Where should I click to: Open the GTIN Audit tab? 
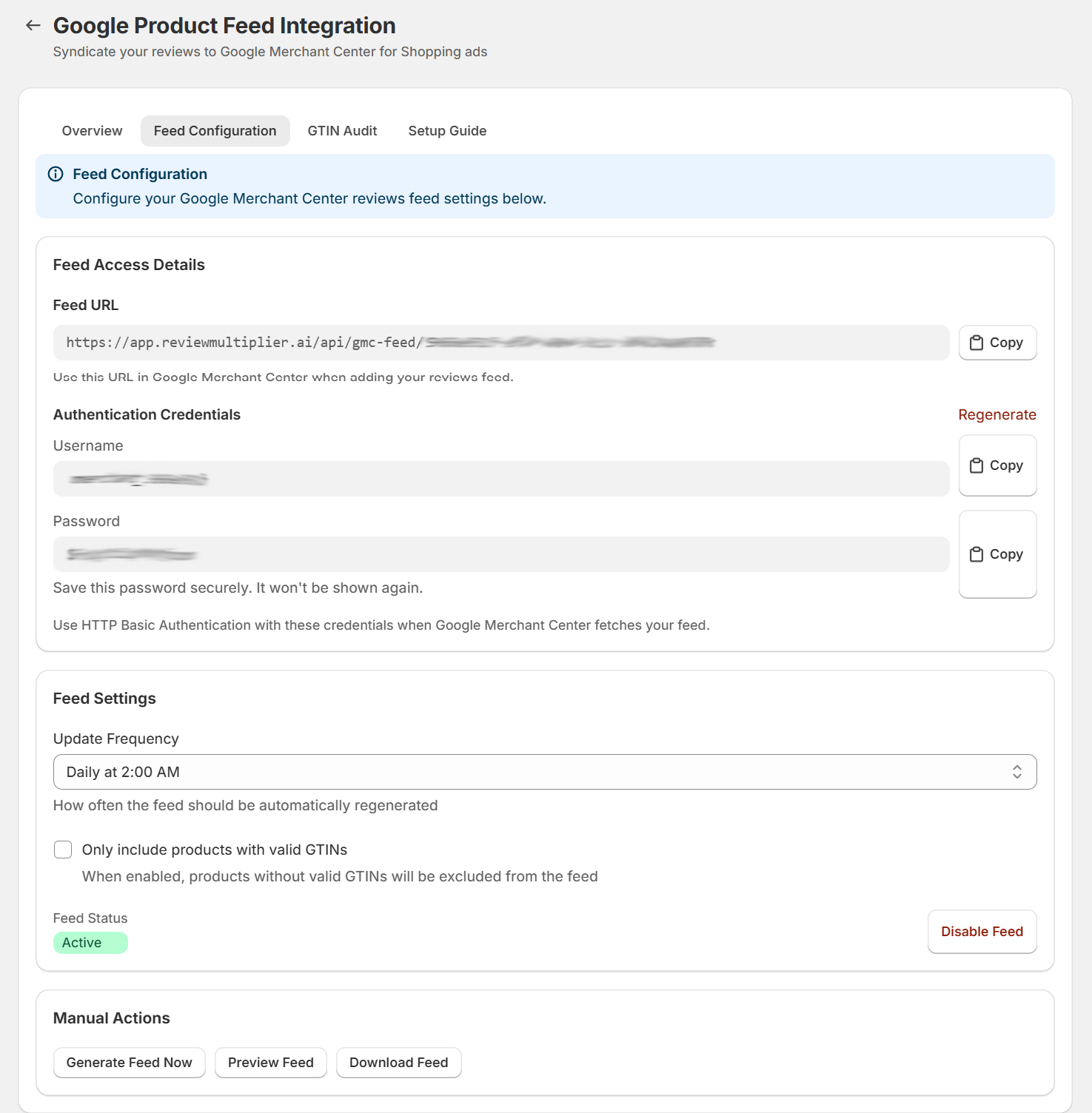[342, 130]
